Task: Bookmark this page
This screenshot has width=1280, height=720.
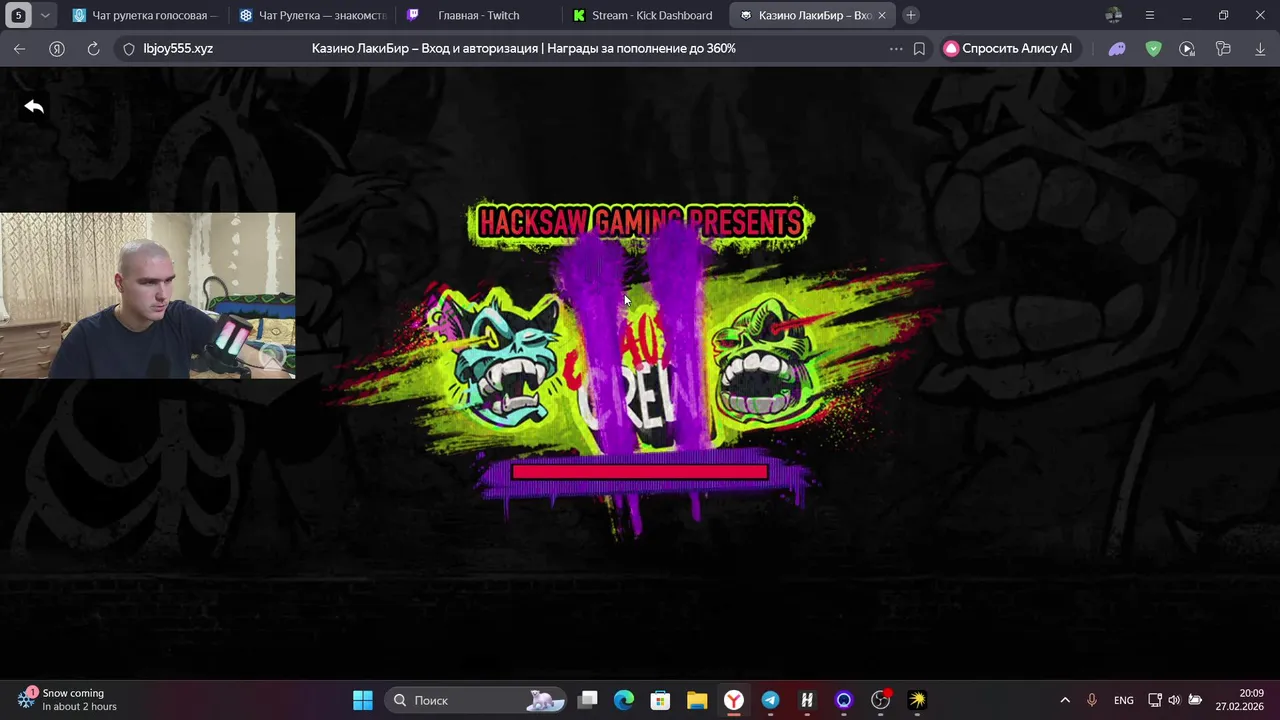Action: (919, 48)
